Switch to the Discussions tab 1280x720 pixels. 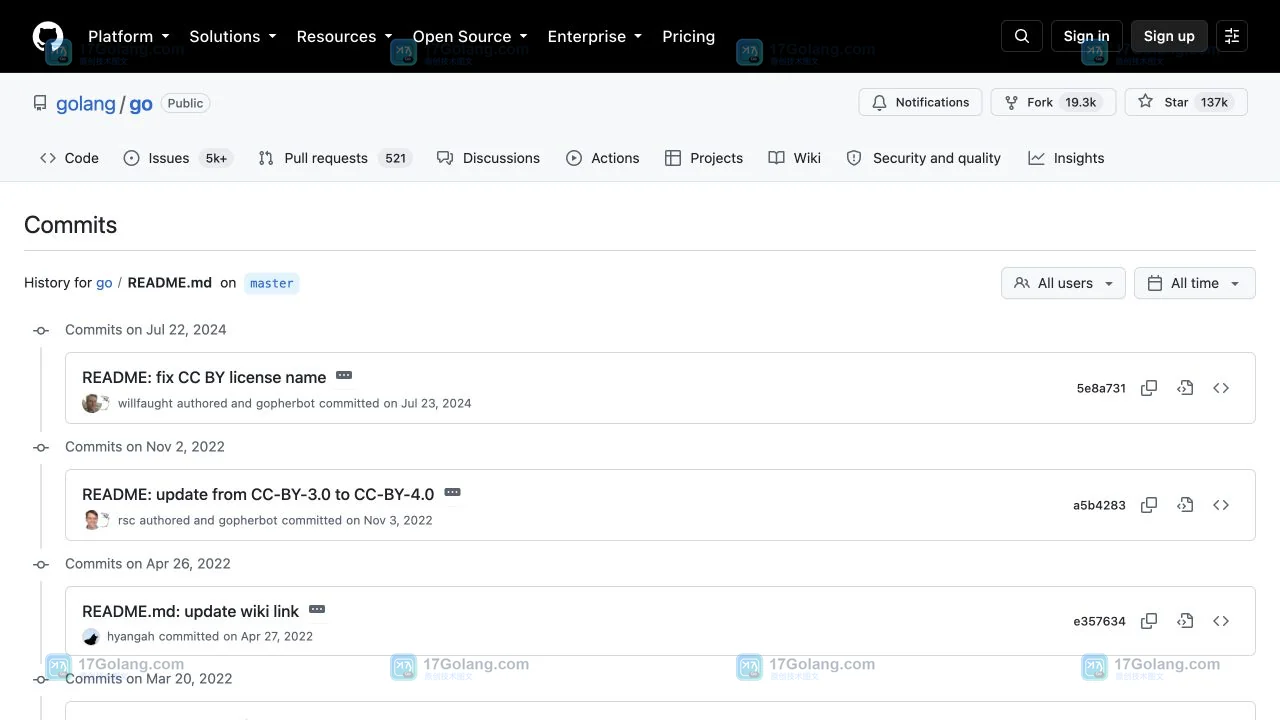click(x=488, y=158)
